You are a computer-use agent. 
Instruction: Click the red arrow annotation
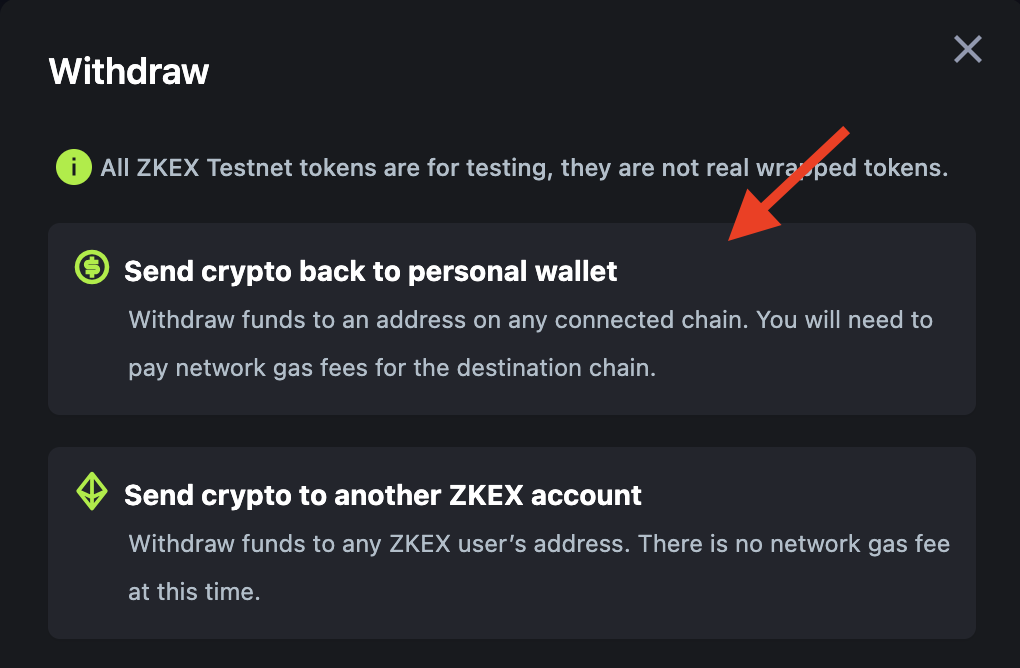tap(789, 183)
